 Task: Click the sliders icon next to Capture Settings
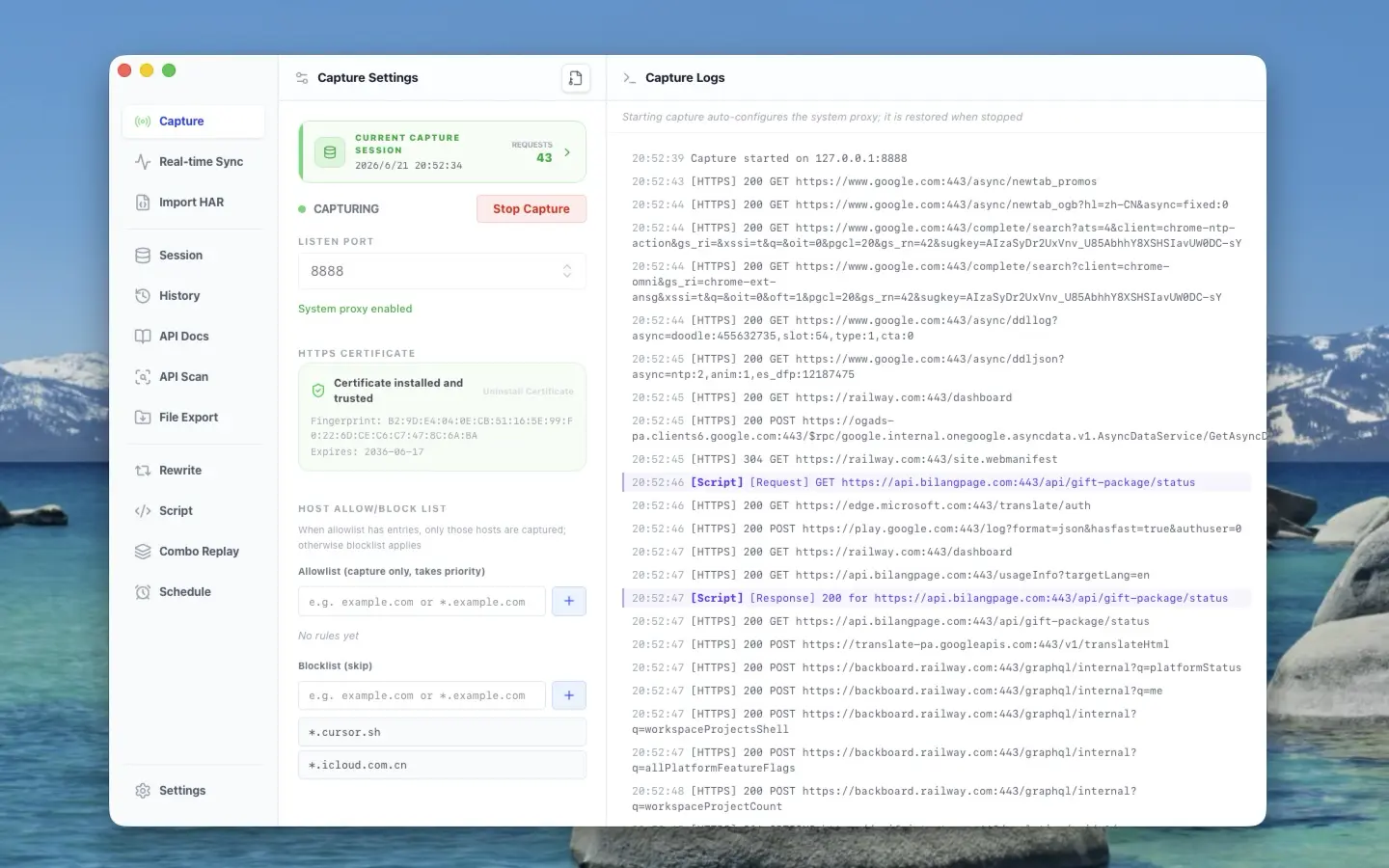click(x=302, y=78)
